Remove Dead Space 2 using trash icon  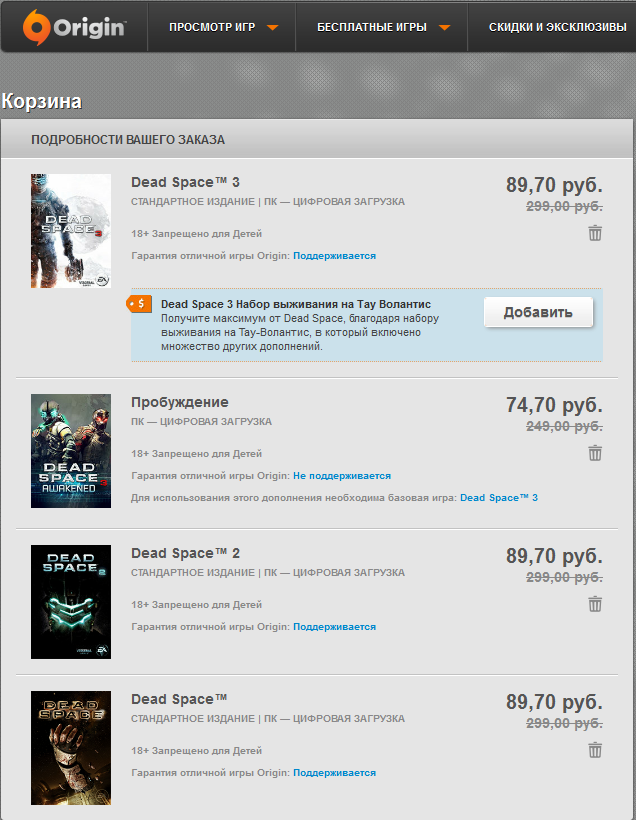coord(595,605)
